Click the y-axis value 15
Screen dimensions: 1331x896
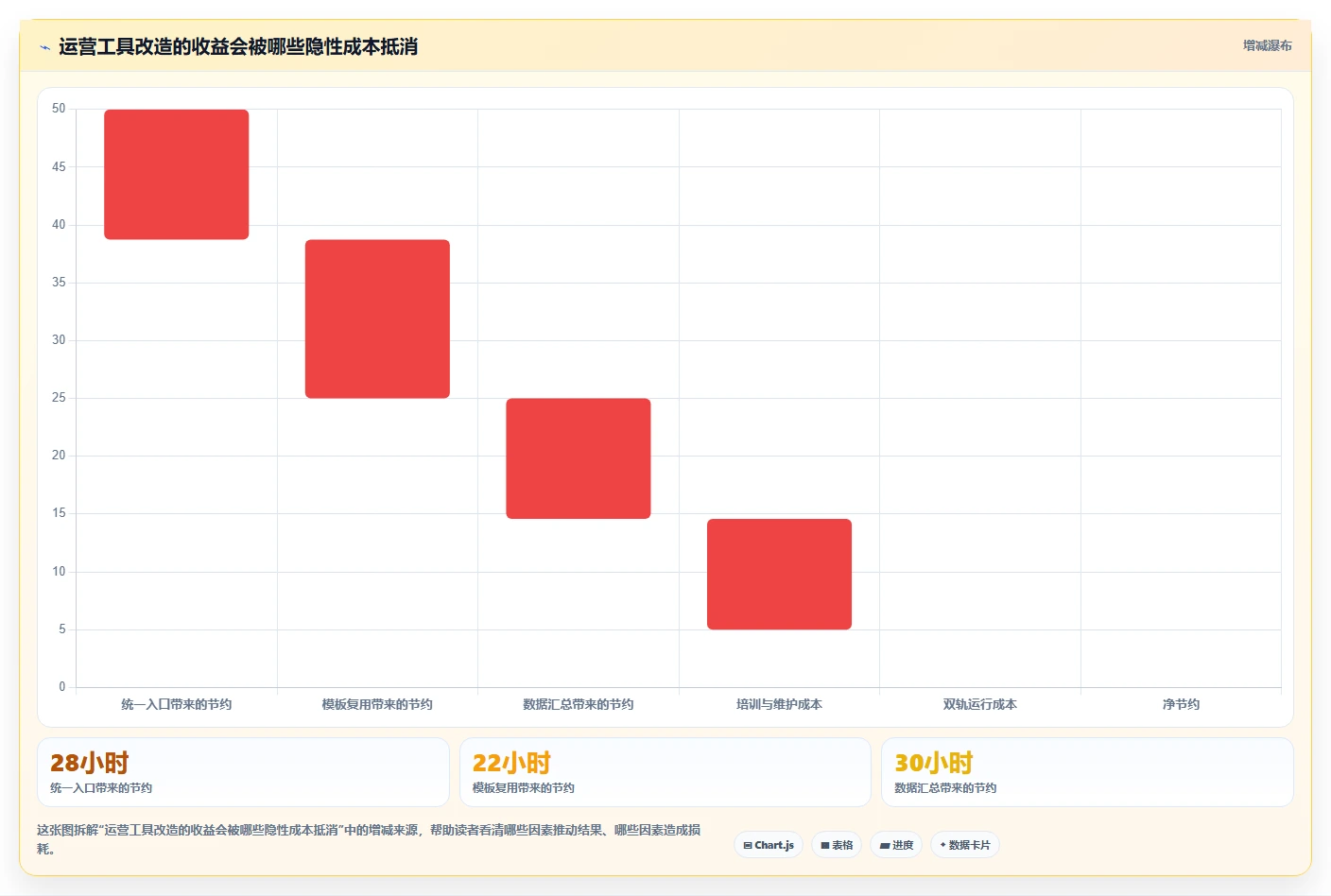[x=59, y=513]
